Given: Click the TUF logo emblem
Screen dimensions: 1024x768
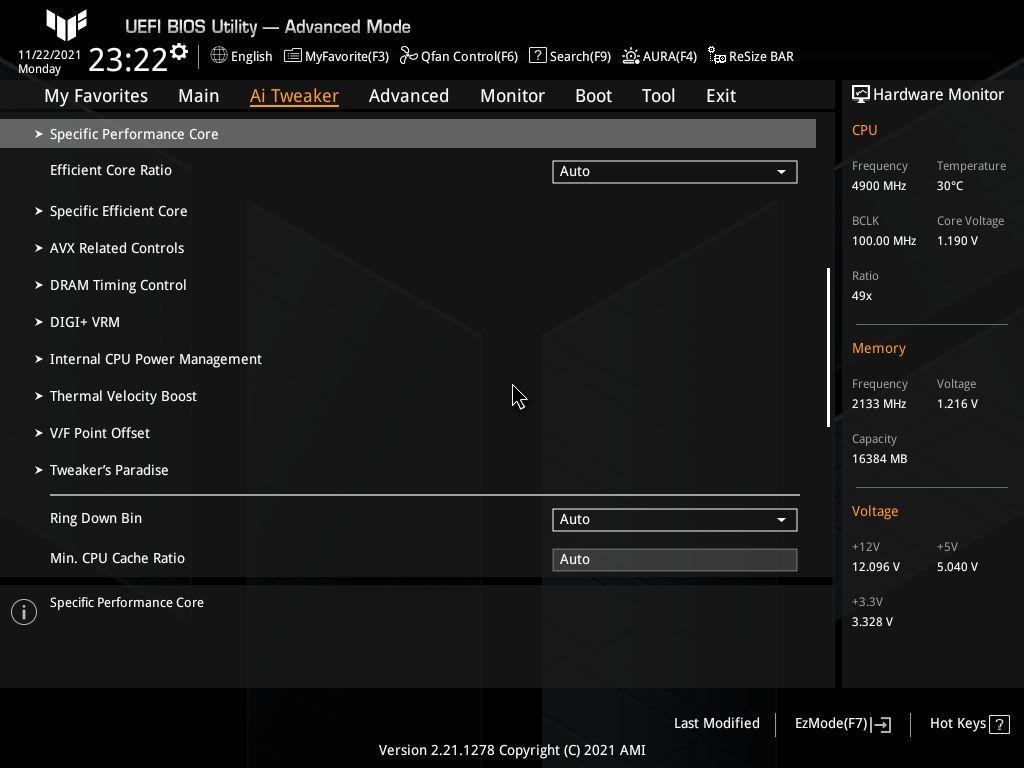Looking at the screenshot, I should pyautogui.click(x=67, y=25).
